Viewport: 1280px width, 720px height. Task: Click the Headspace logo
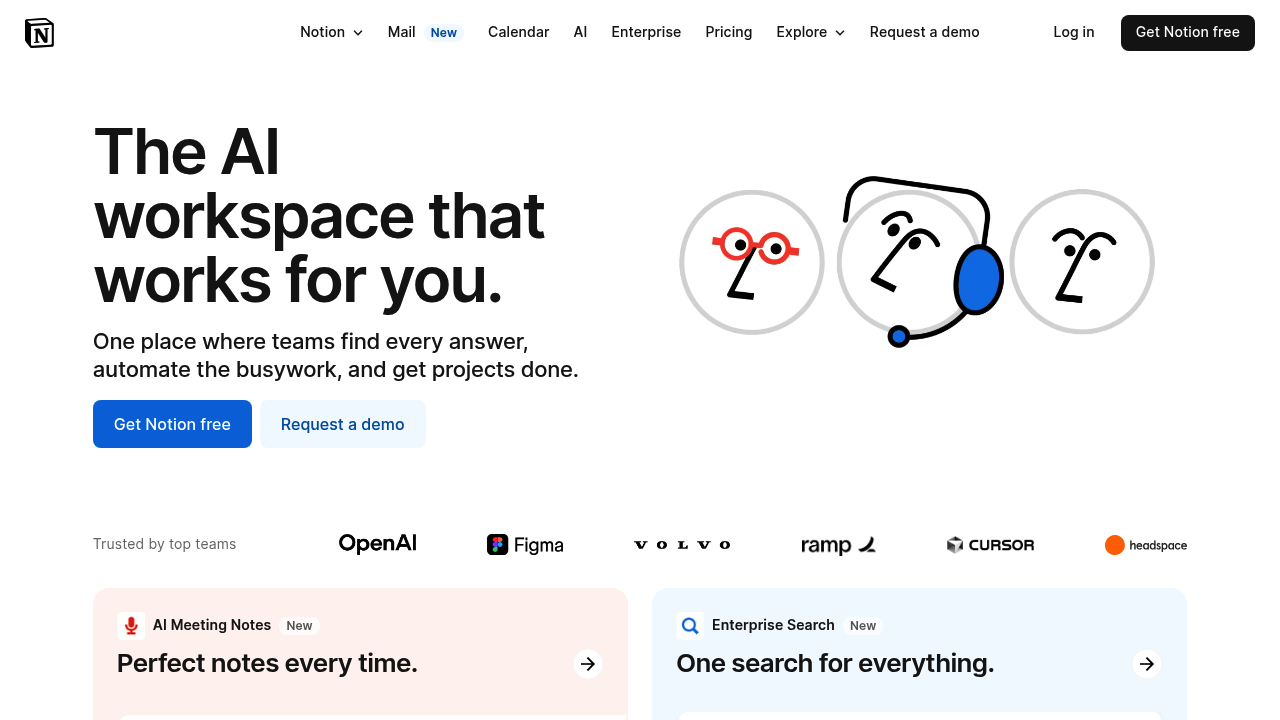pos(1146,545)
